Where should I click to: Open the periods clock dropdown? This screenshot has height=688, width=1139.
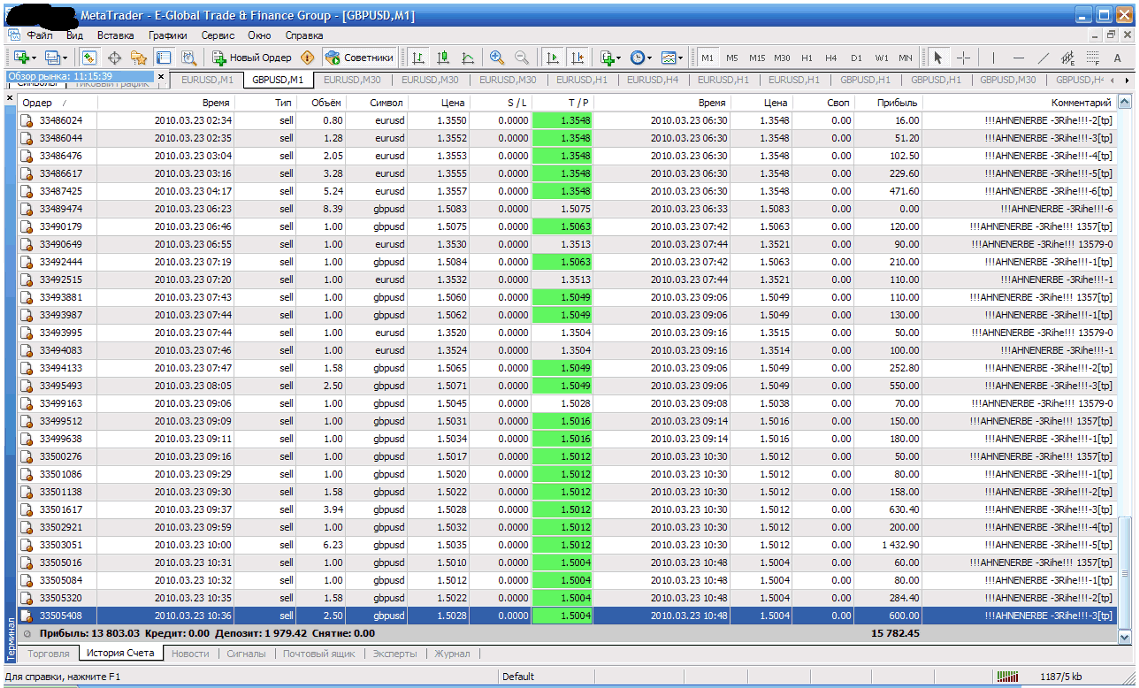641,57
